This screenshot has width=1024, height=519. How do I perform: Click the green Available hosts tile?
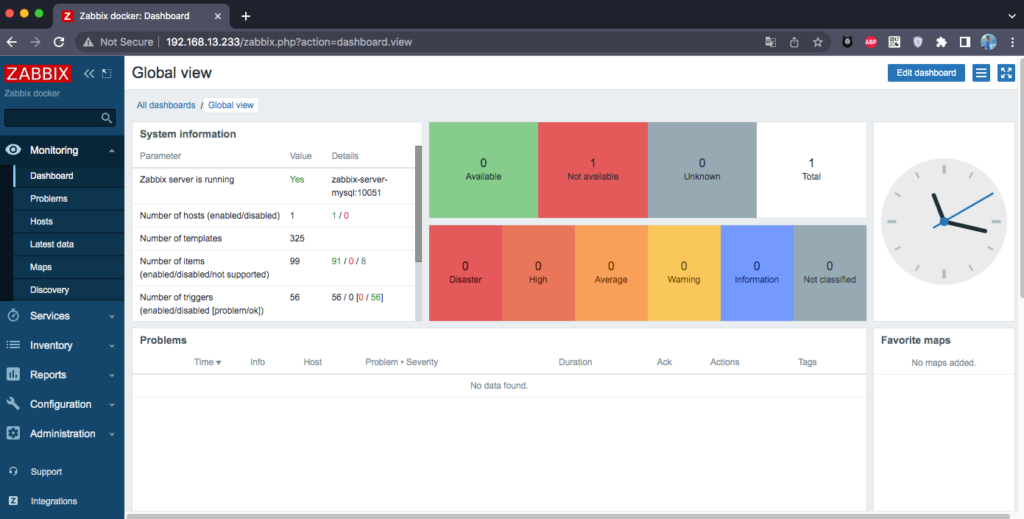tap(483, 170)
